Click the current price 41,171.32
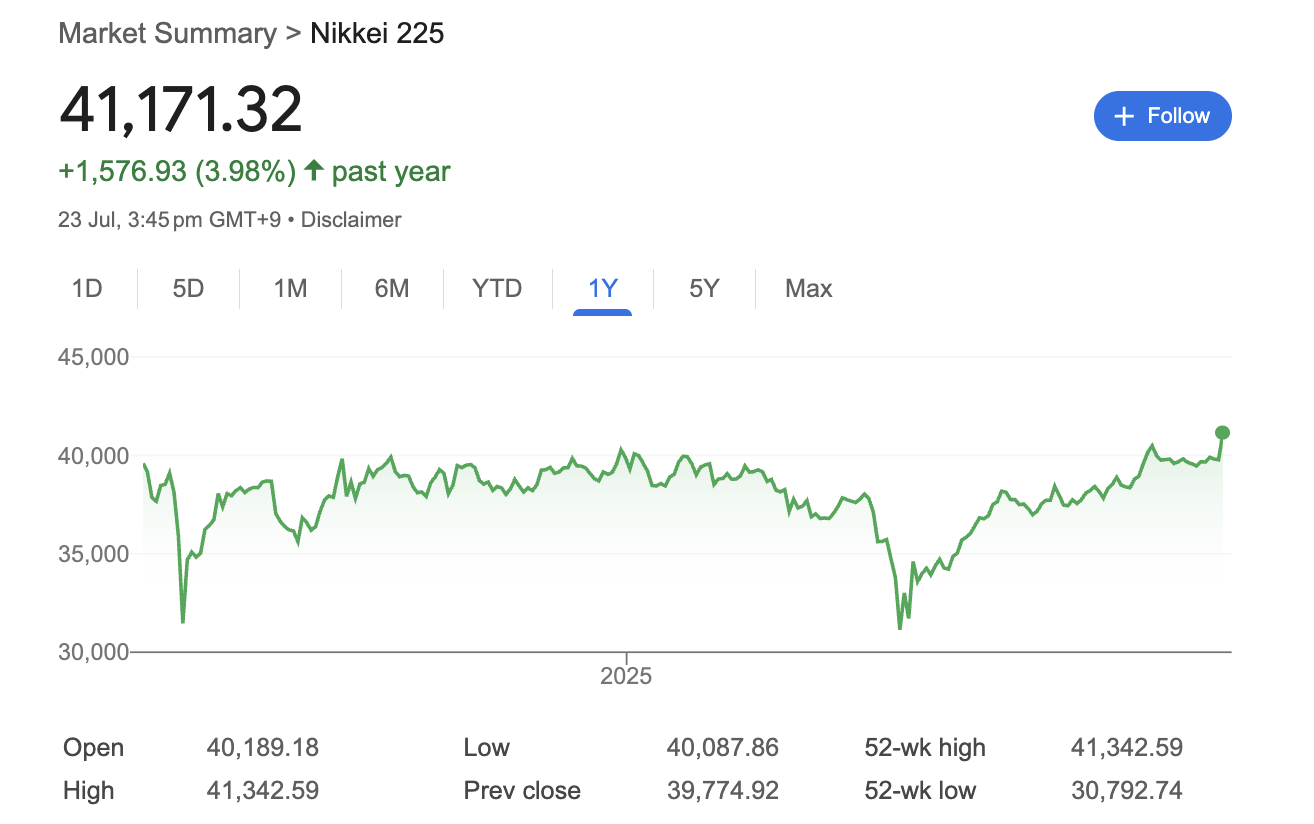Viewport: 1314px width, 824px height. pyautogui.click(x=181, y=110)
